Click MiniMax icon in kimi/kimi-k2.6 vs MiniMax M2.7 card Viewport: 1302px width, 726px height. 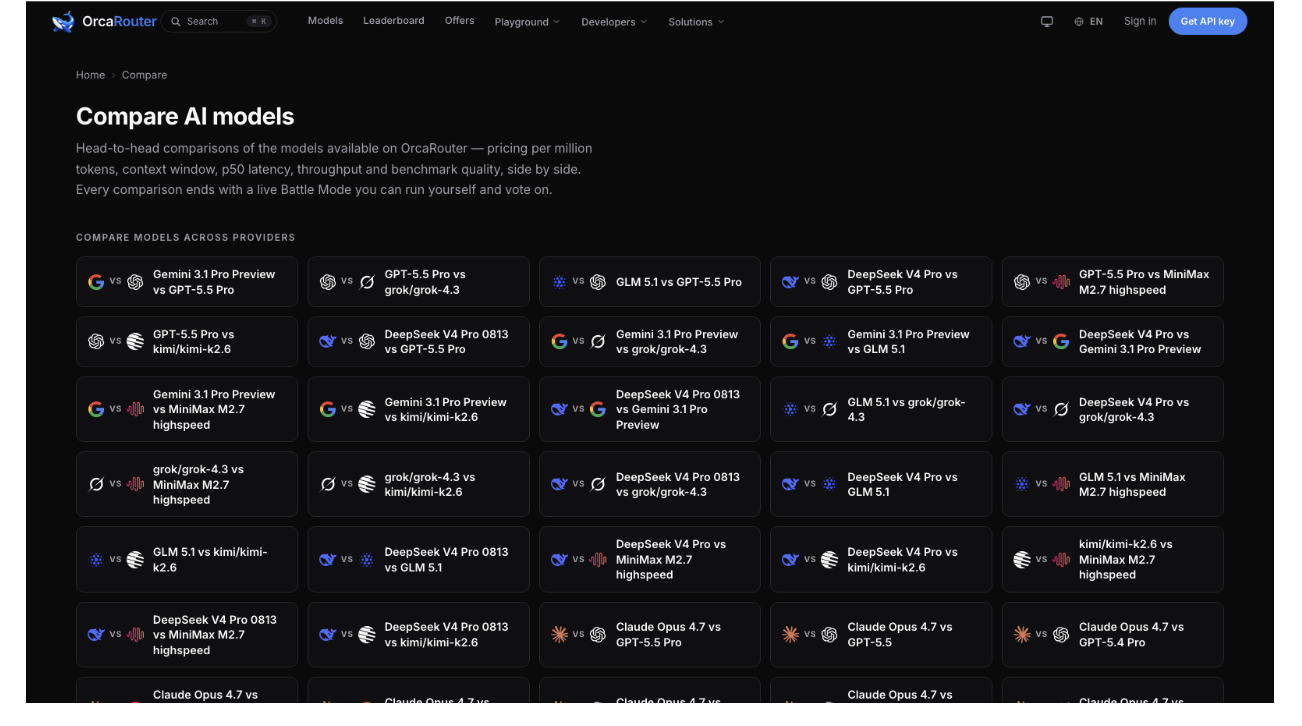coord(1061,560)
